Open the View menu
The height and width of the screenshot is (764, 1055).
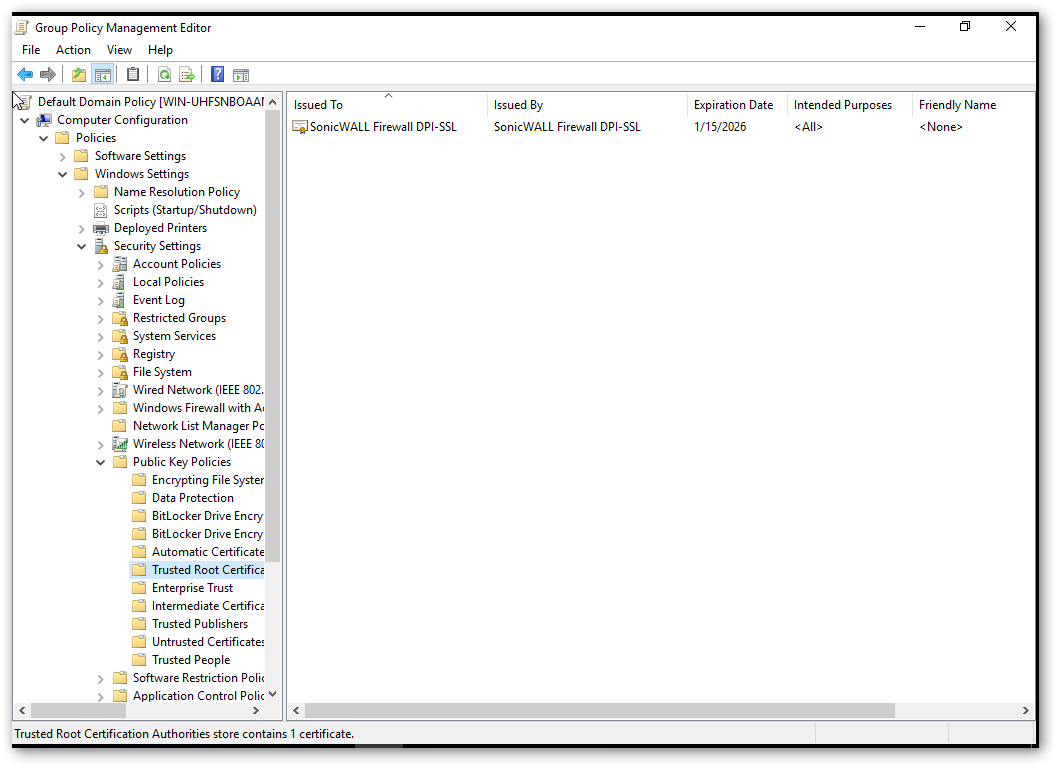coord(119,50)
